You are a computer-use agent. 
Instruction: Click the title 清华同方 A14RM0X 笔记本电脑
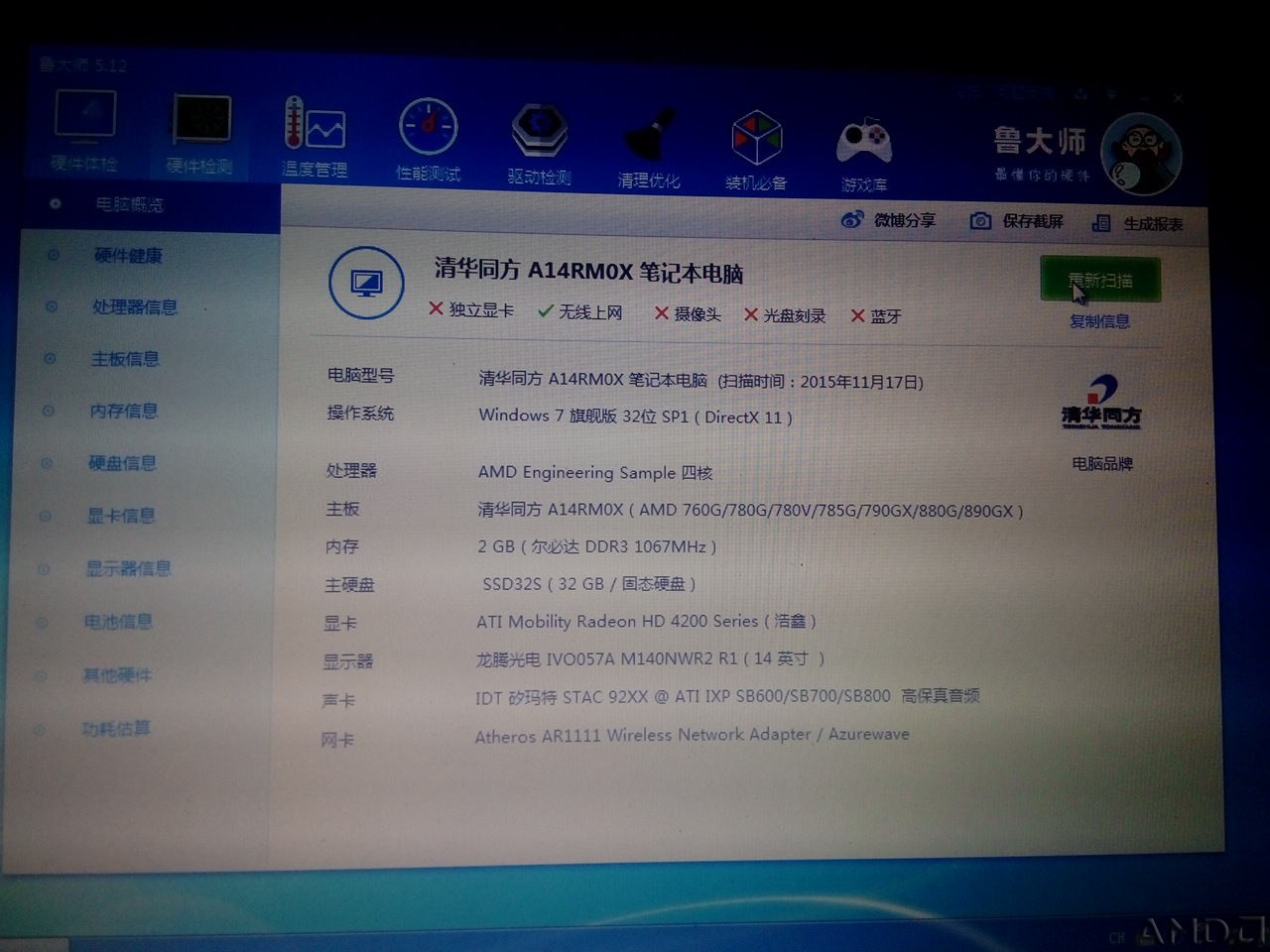pyautogui.click(x=588, y=271)
